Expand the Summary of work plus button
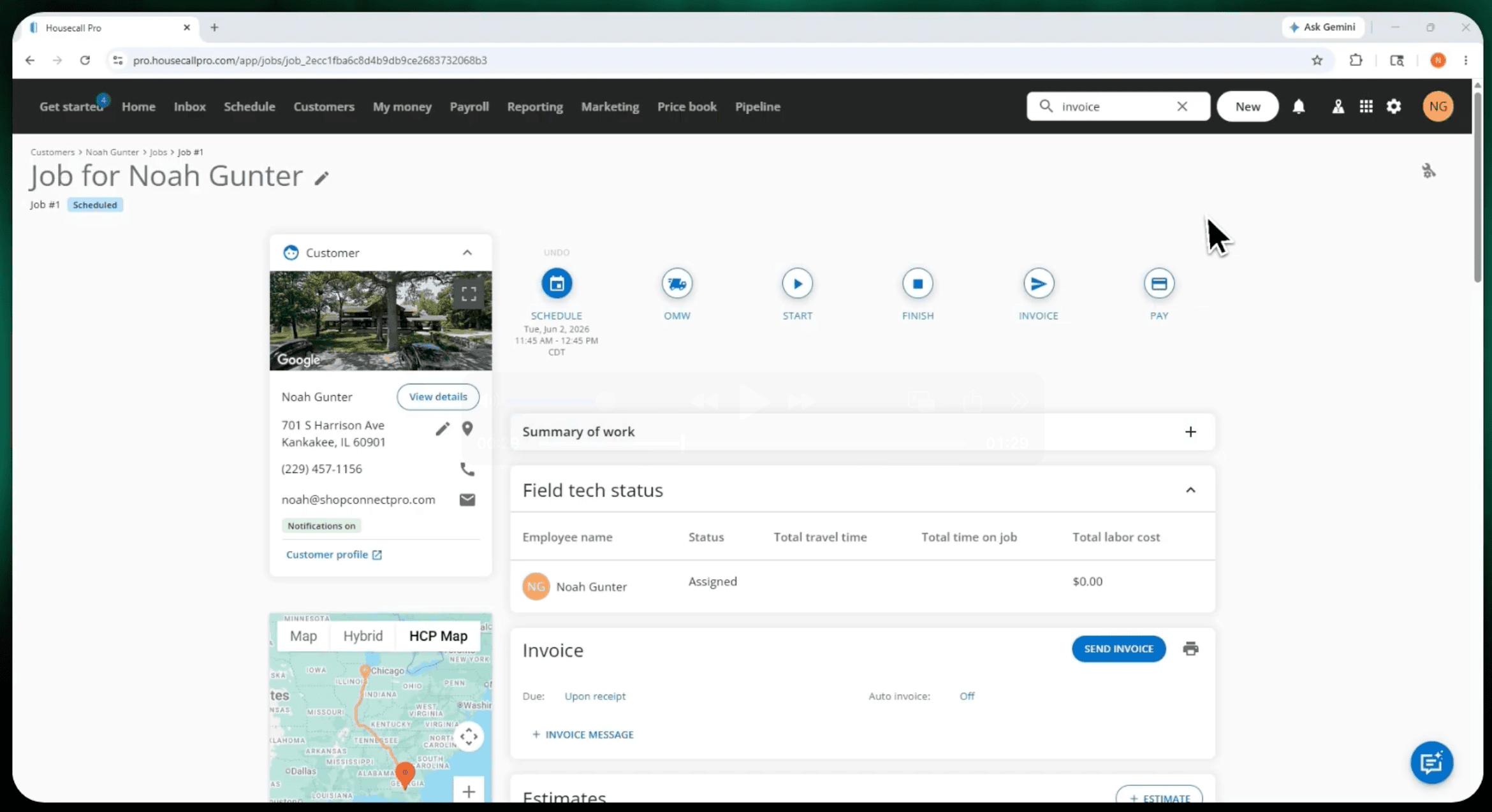 coord(1190,431)
